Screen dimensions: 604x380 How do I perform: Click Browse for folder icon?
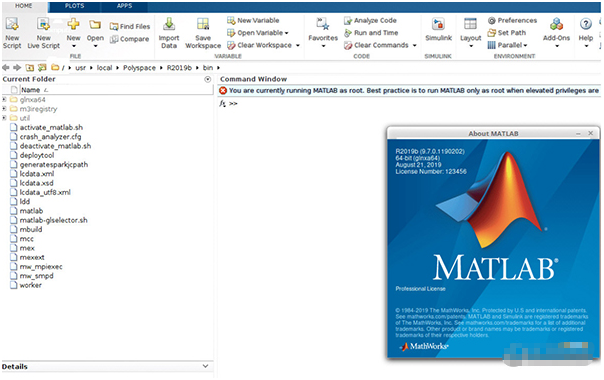tap(42, 68)
